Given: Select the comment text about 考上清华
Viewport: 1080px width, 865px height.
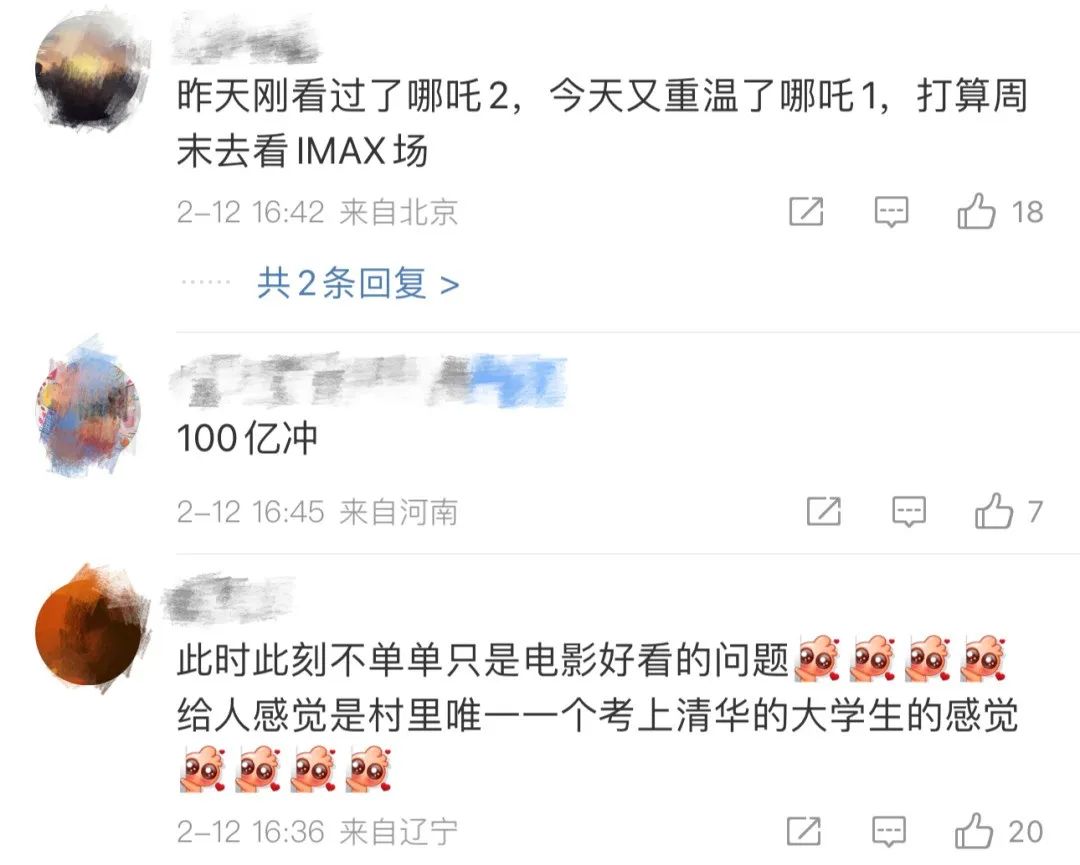Looking at the screenshot, I should [598, 713].
